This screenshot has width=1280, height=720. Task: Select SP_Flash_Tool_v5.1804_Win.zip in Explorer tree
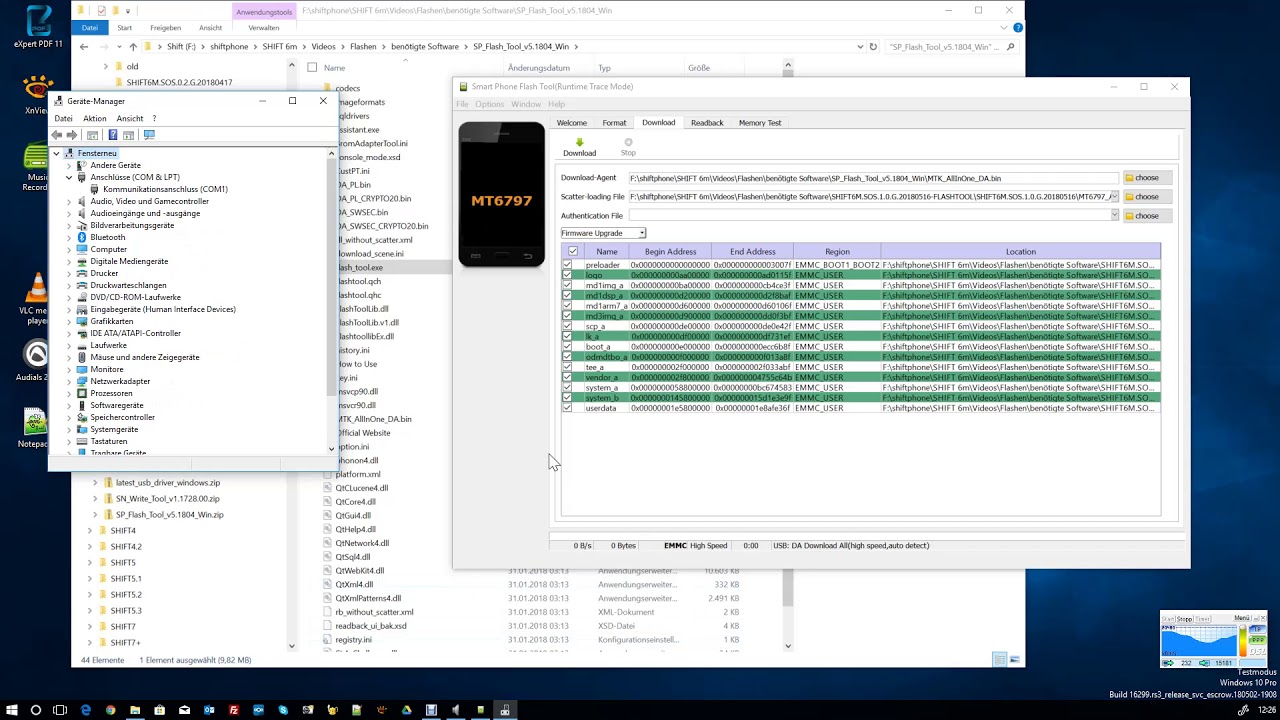pos(169,514)
